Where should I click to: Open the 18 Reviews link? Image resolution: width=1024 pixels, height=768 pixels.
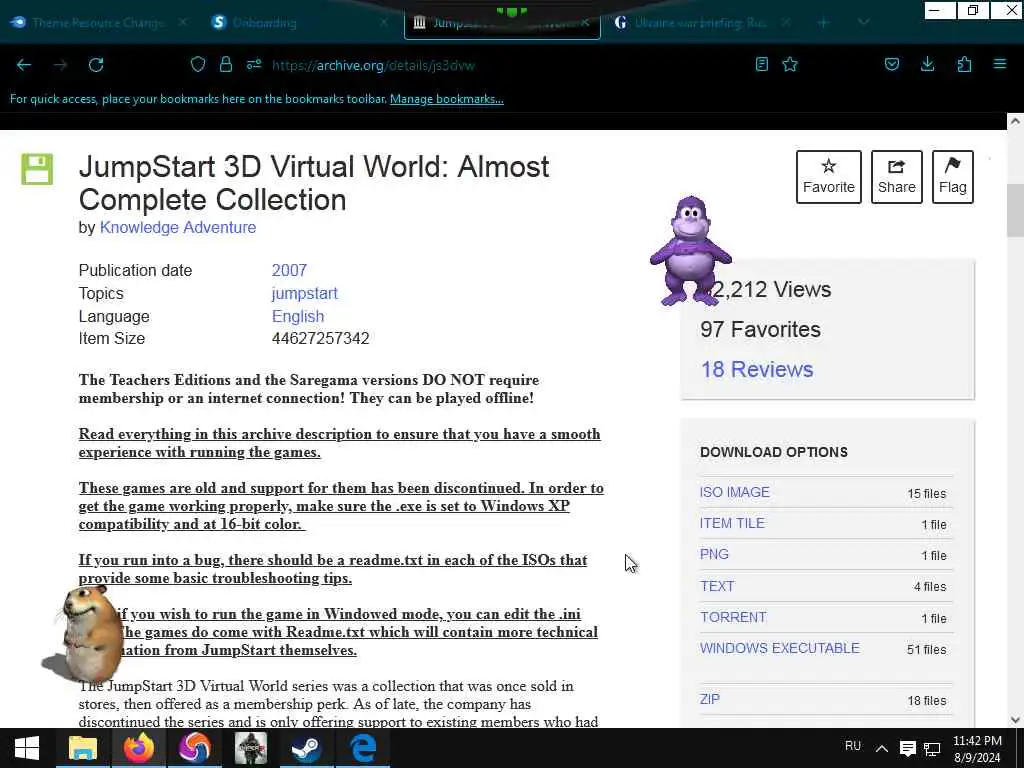coord(757,369)
